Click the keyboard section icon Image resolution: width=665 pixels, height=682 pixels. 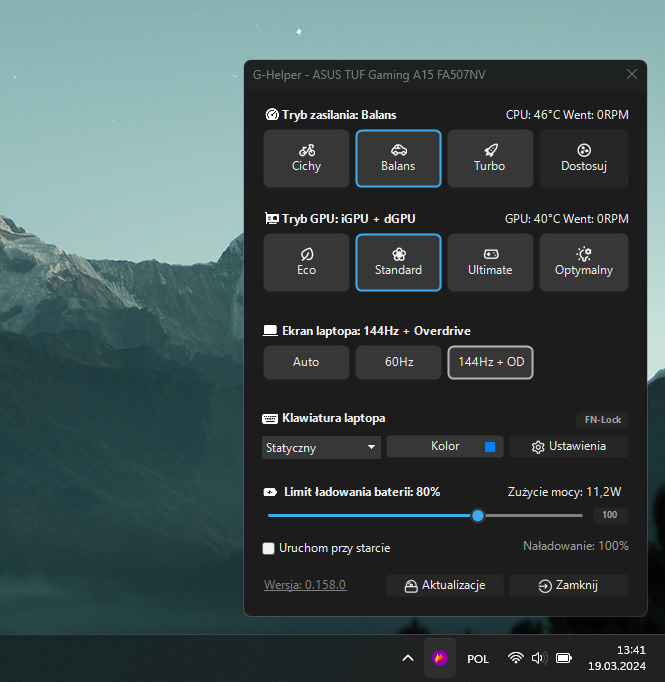click(270, 419)
